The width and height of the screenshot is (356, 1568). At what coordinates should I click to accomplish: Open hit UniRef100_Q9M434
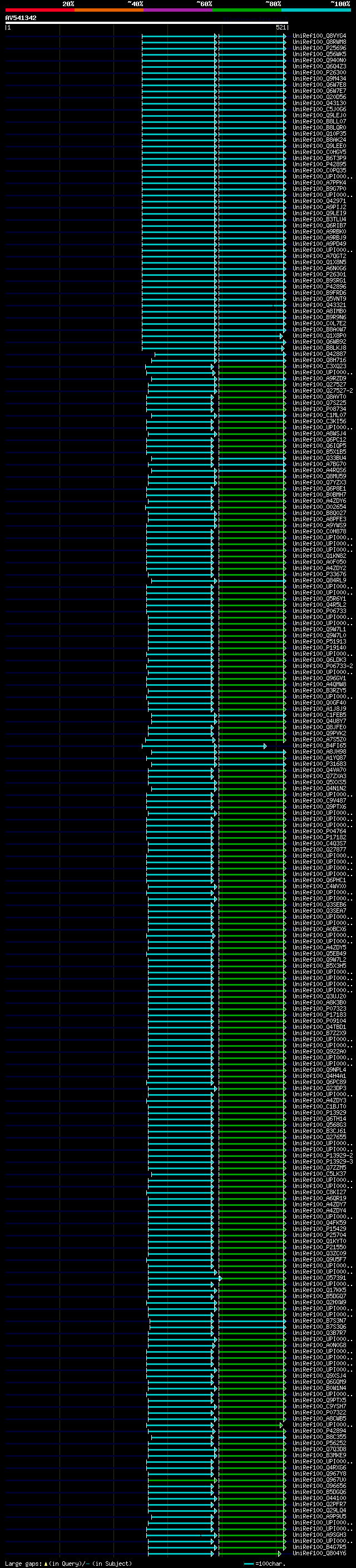pyautogui.click(x=319, y=78)
